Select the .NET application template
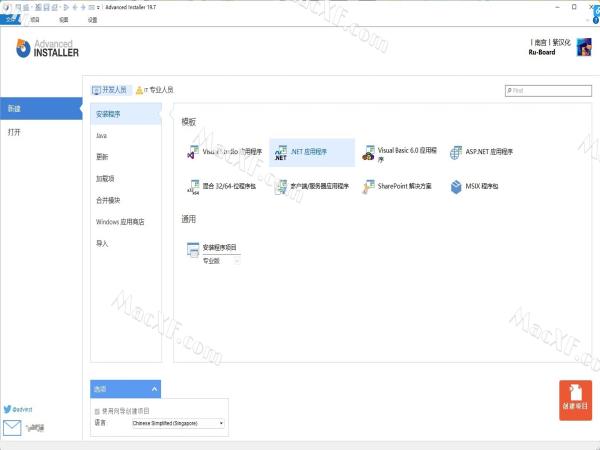The width and height of the screenshot is (600, 450). click(x=311, y=152)
